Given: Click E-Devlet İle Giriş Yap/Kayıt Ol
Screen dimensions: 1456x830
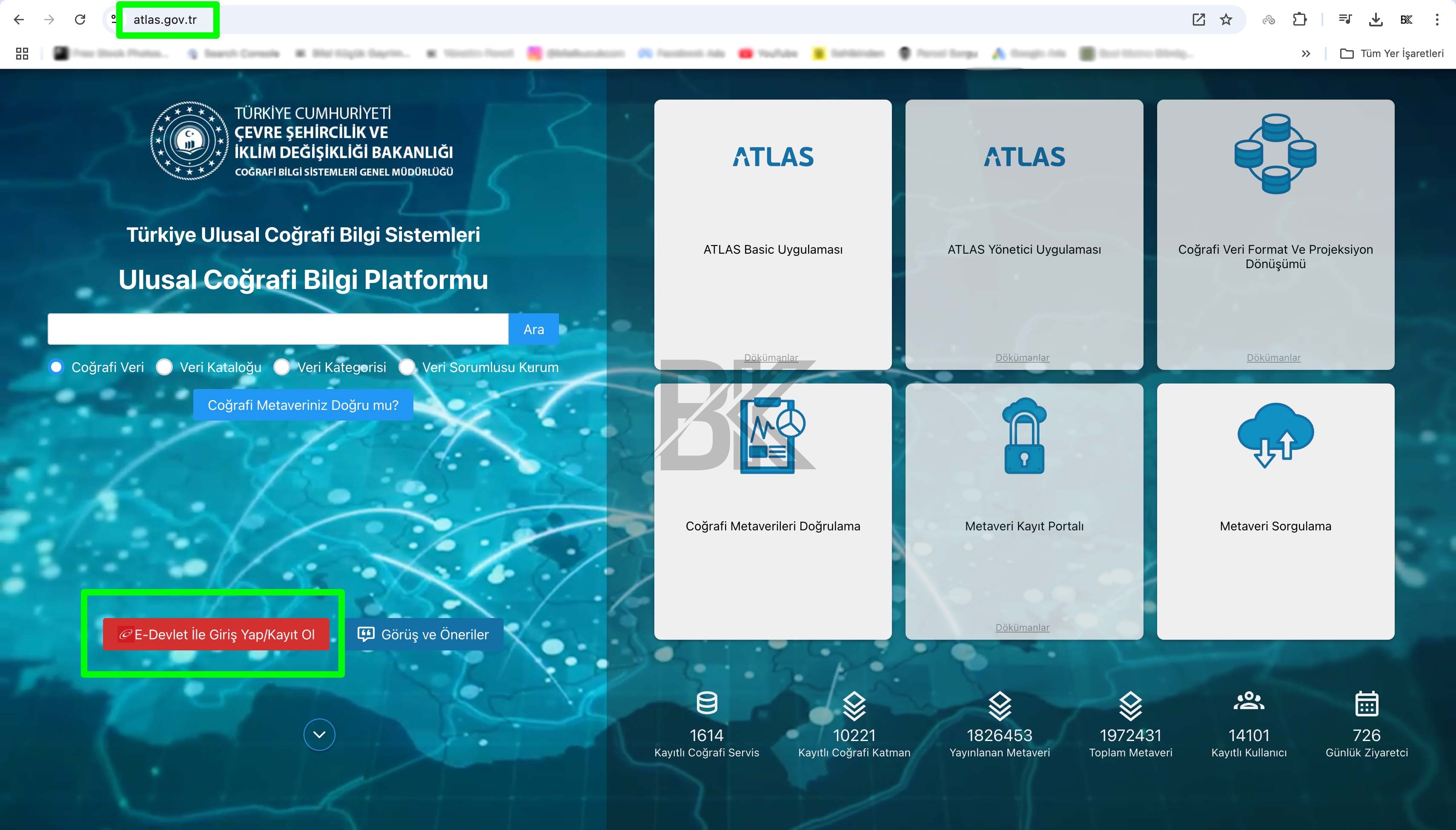Looking at the screenshot, I should [x=216, y=635].
